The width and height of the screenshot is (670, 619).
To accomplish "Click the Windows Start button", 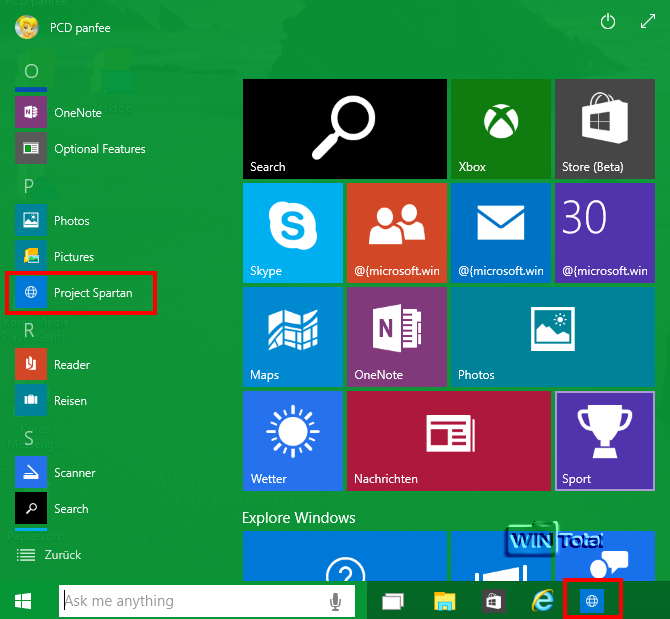I will coord(23,601).
